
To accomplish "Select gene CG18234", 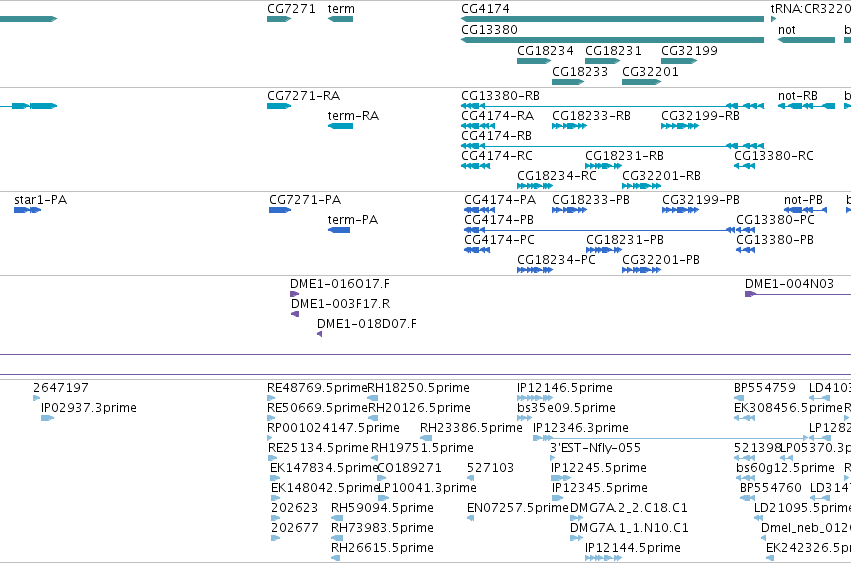I will coord(545,51).
